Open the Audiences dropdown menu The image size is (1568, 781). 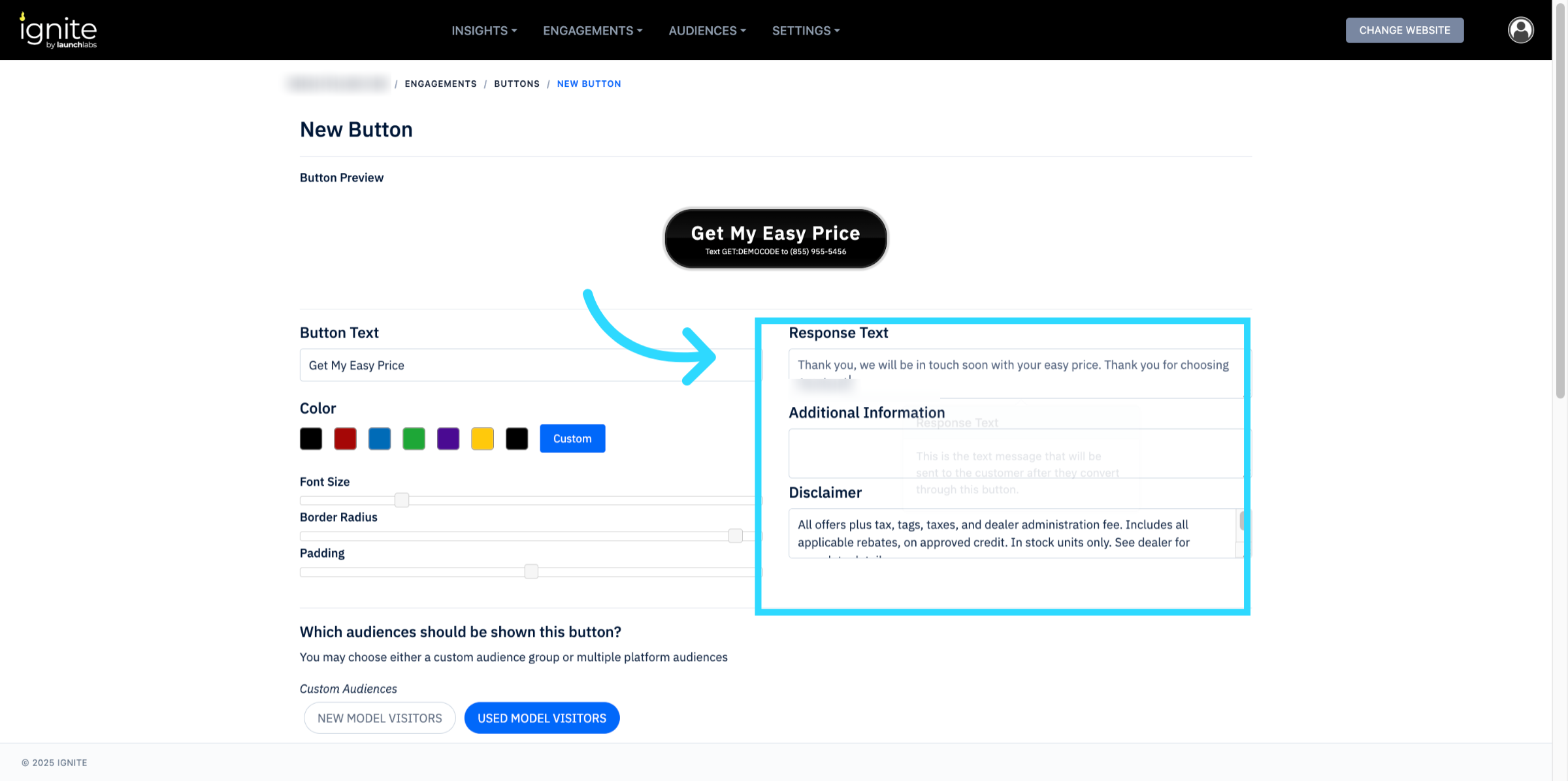click(x=707, y=31)
